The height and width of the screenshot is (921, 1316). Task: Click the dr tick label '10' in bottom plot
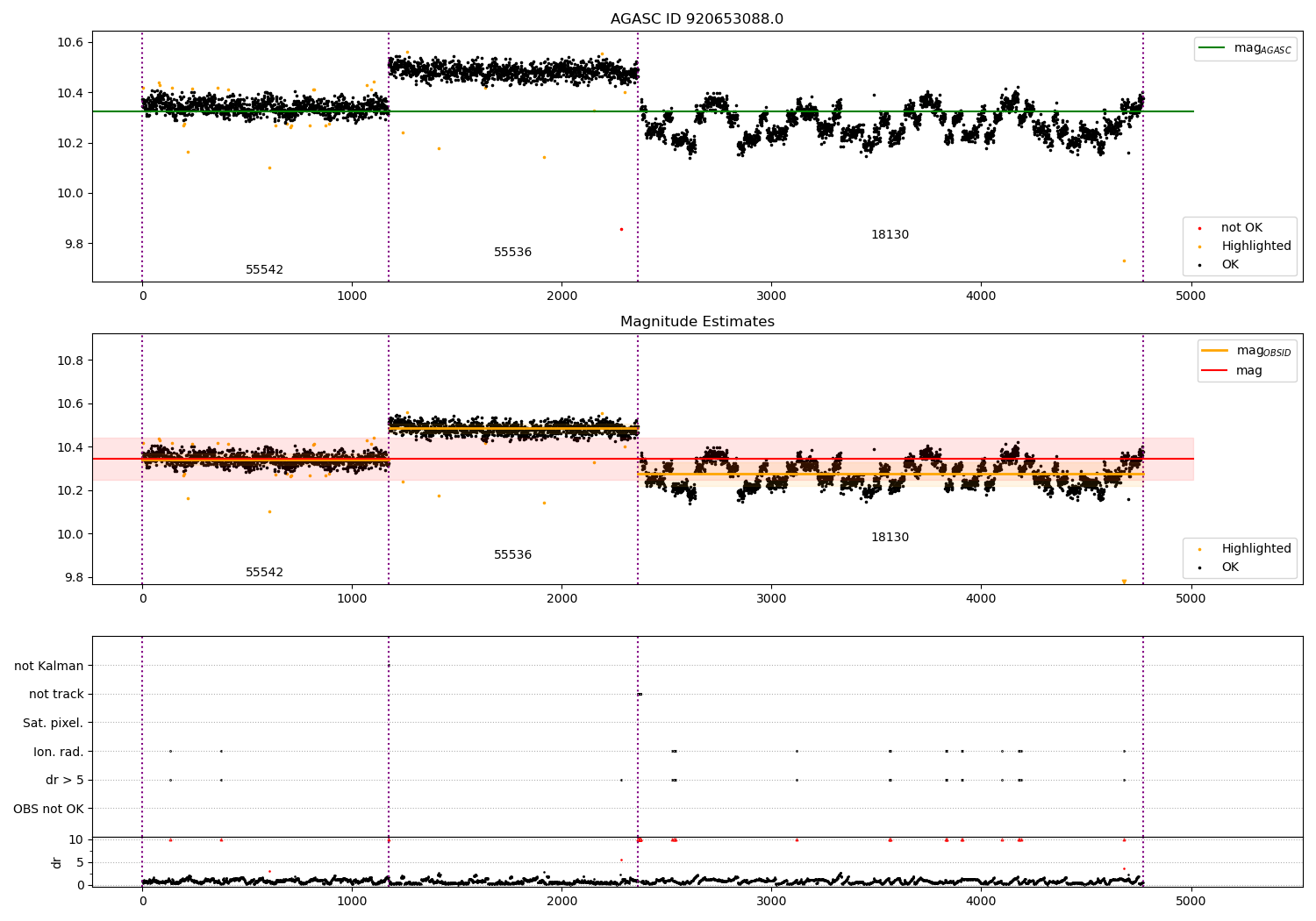coord(76,839)
